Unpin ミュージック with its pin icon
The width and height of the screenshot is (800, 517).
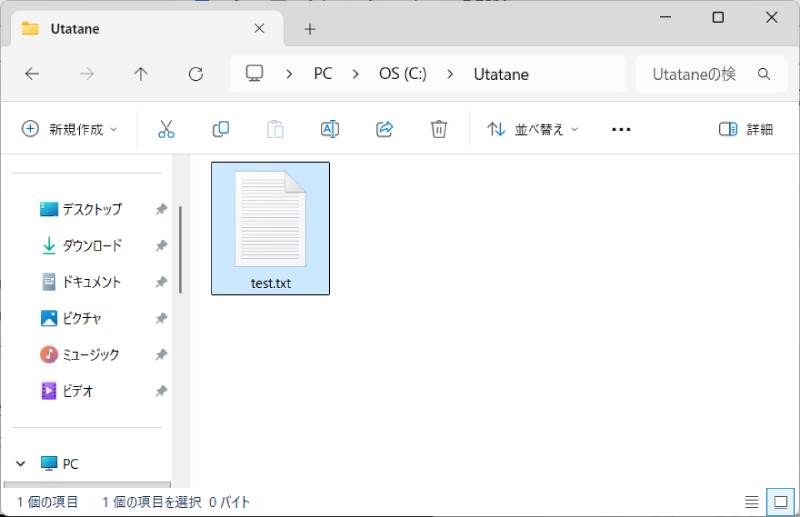[x=161, y=355]
